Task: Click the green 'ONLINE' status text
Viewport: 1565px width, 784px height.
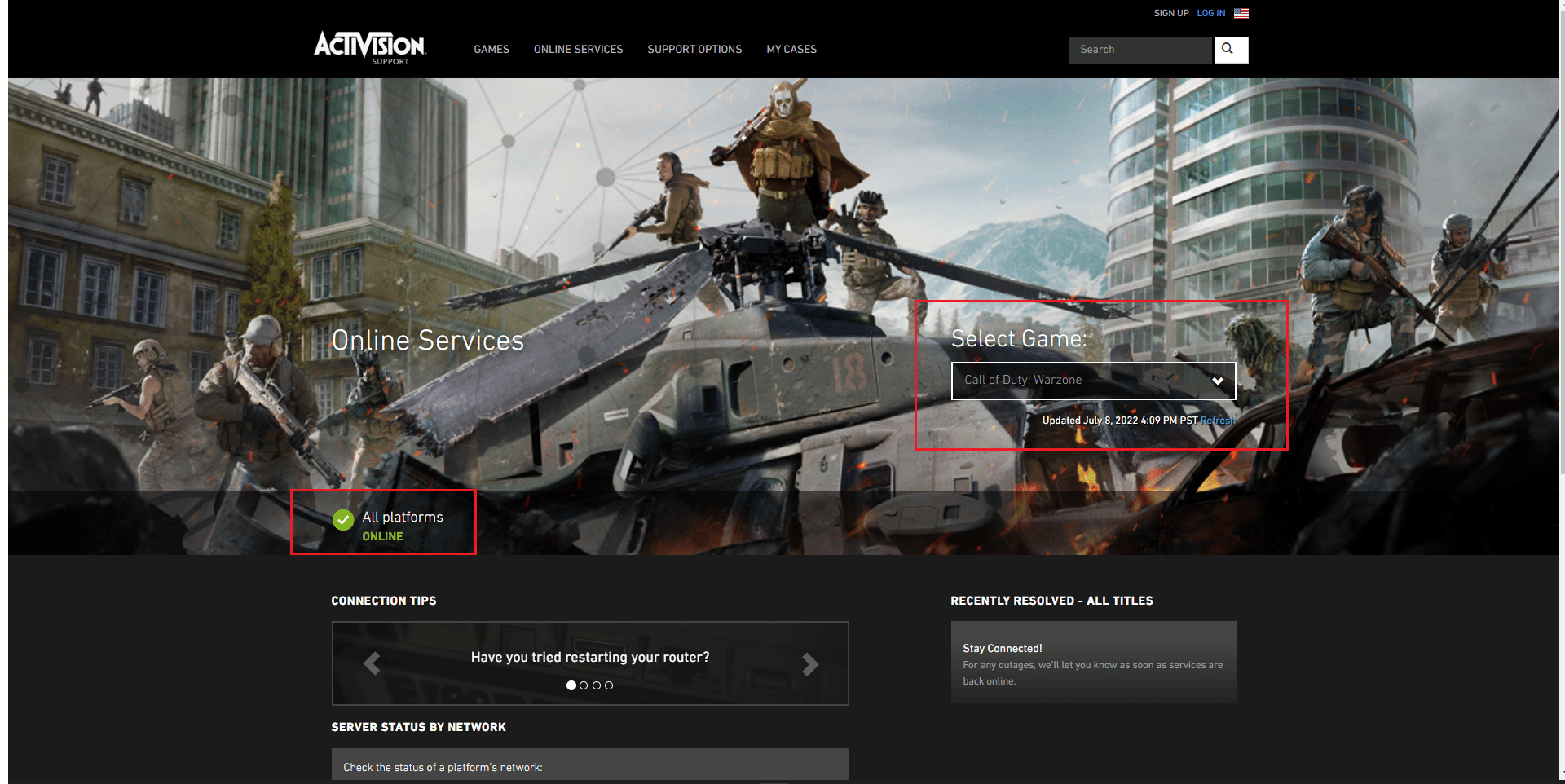Action: [382, 536]
